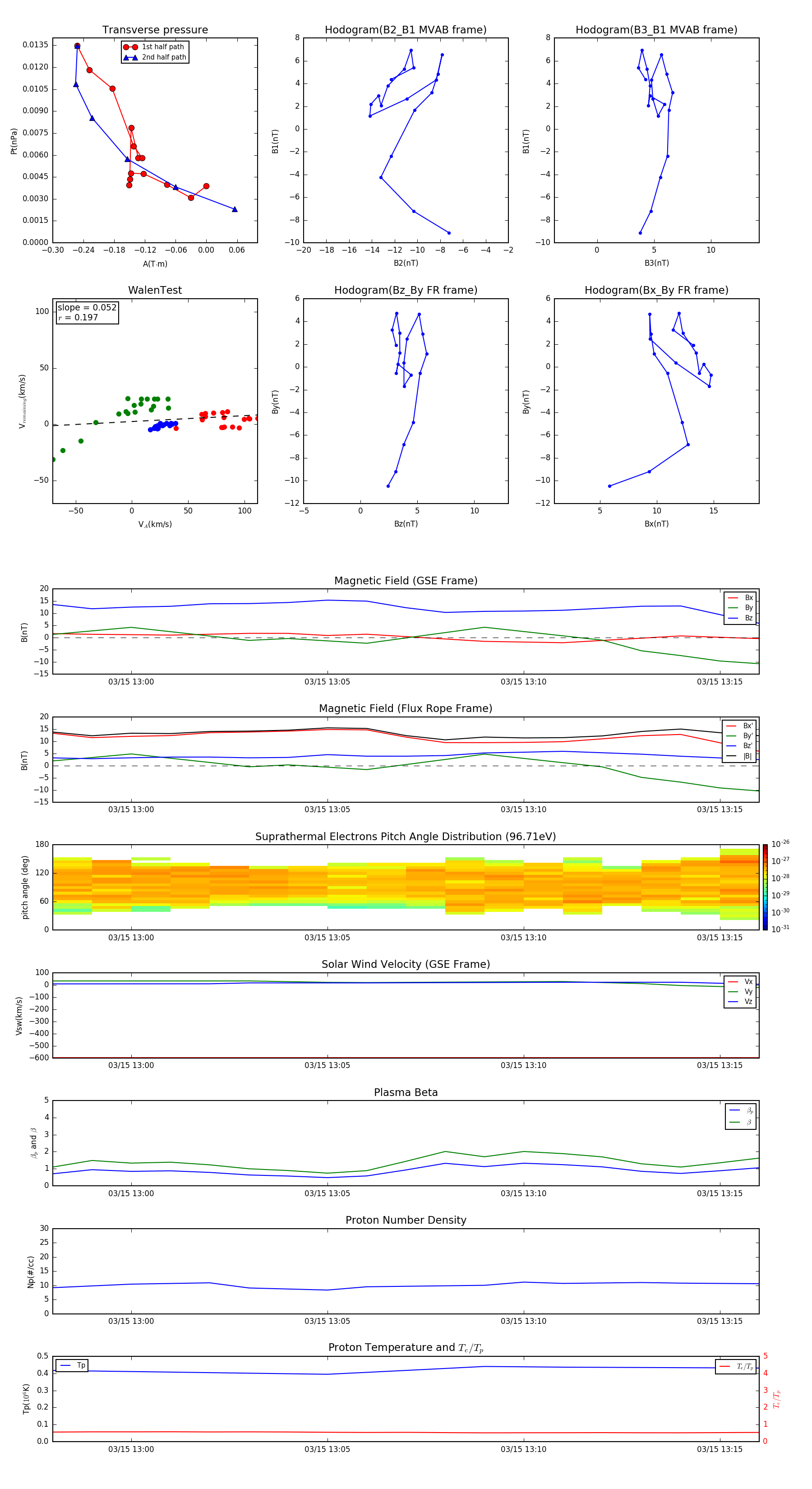Viewport: 812px width, 1489px height.
Task: Click the 'Bx(nT)' x-axis label
Action: (x=656, y=524)
